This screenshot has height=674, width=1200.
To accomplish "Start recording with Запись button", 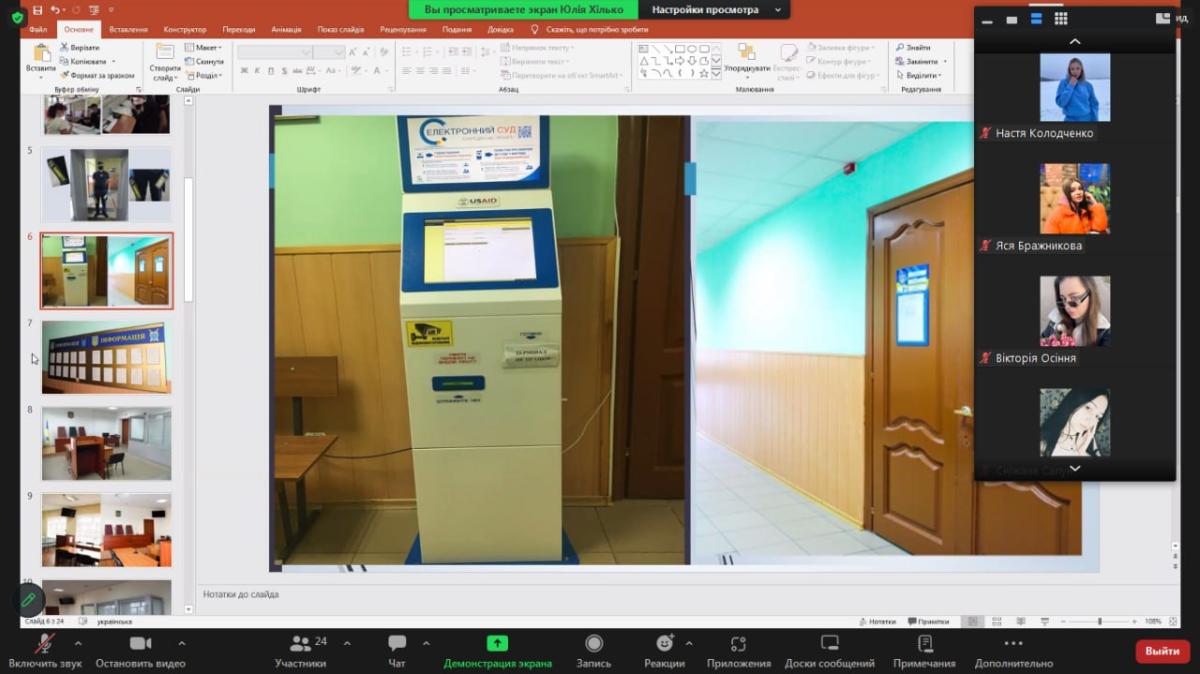I will tap(594, 644).
